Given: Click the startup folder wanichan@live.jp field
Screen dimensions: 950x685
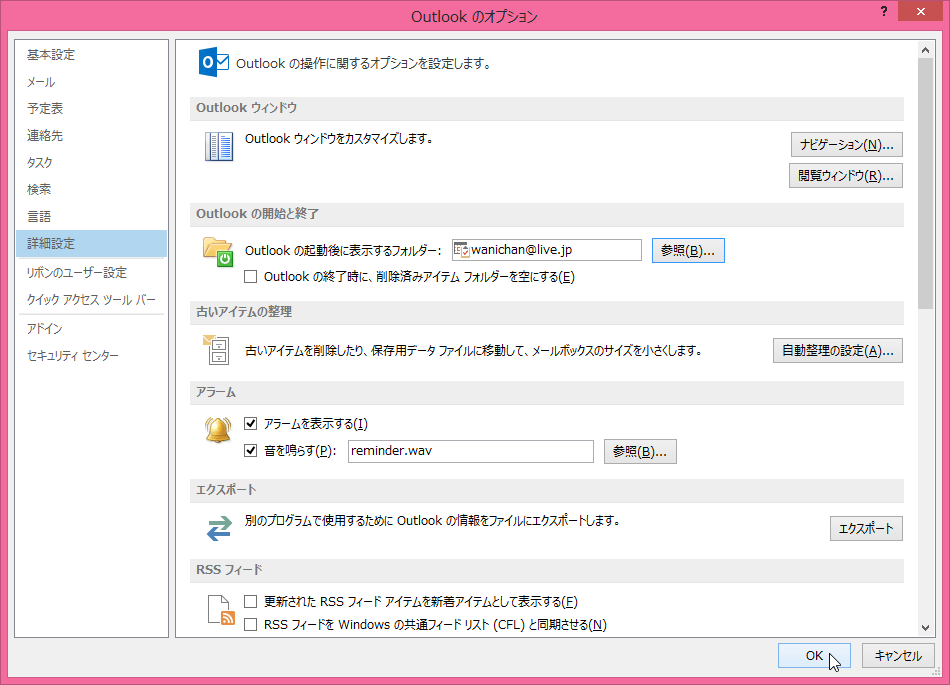Looking at the screenshot, I should (546, 250).
